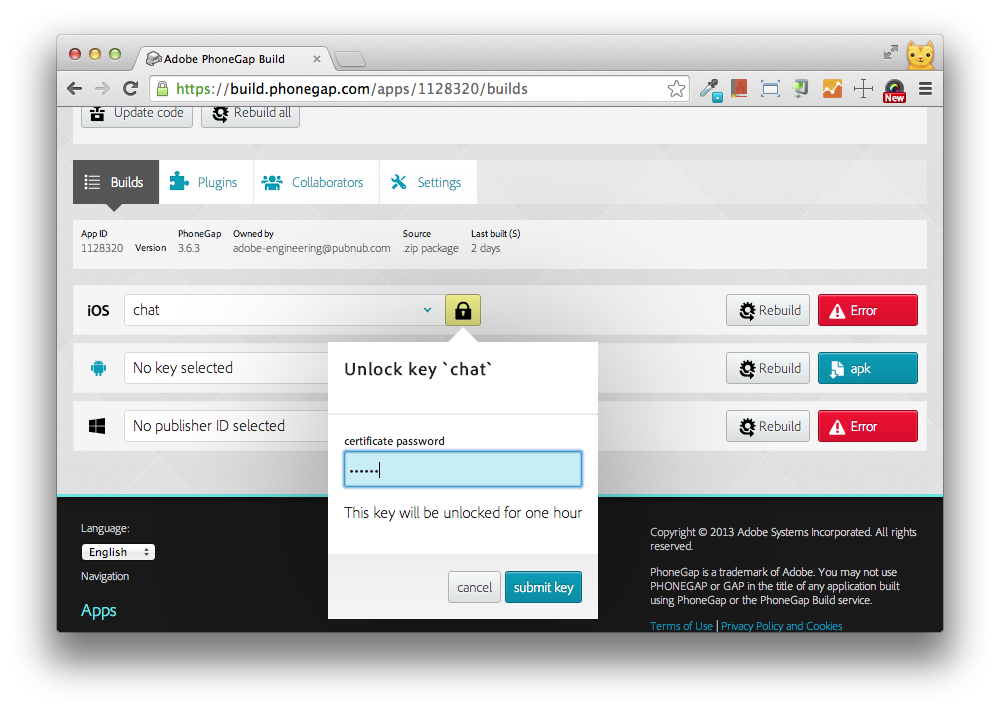Viewport: 1000px width, 711px height.
Task: Focus the certificate password field
Action: 462,470
